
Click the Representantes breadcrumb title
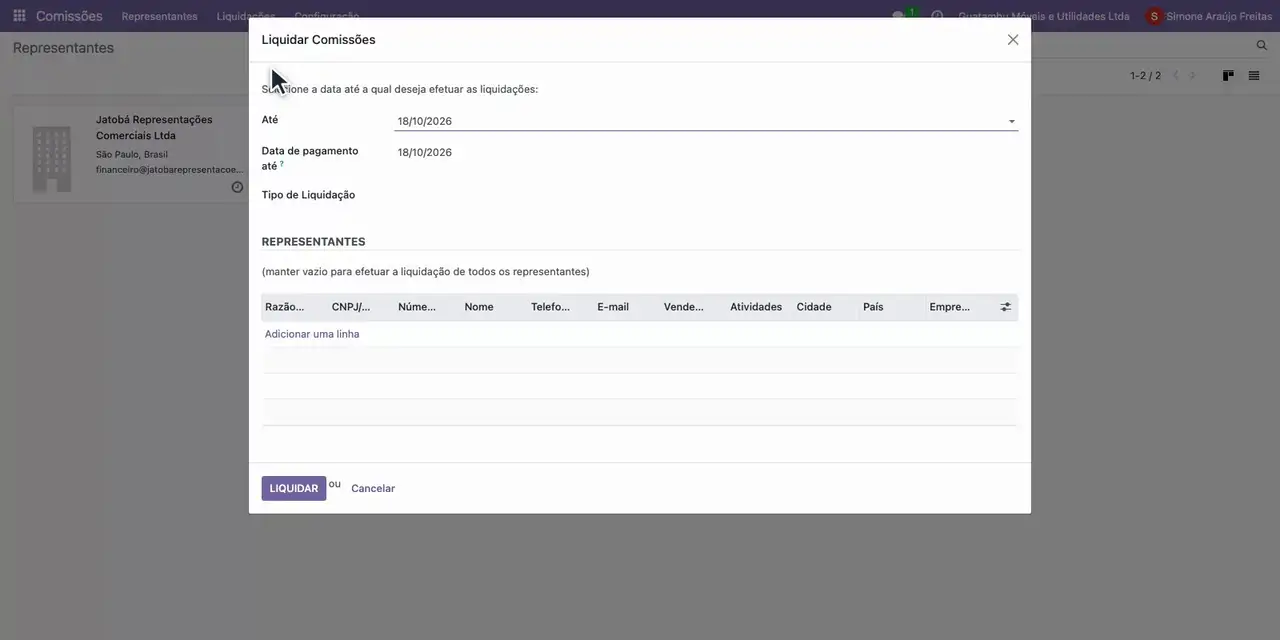pyautogui.click(x=63, y=48)
